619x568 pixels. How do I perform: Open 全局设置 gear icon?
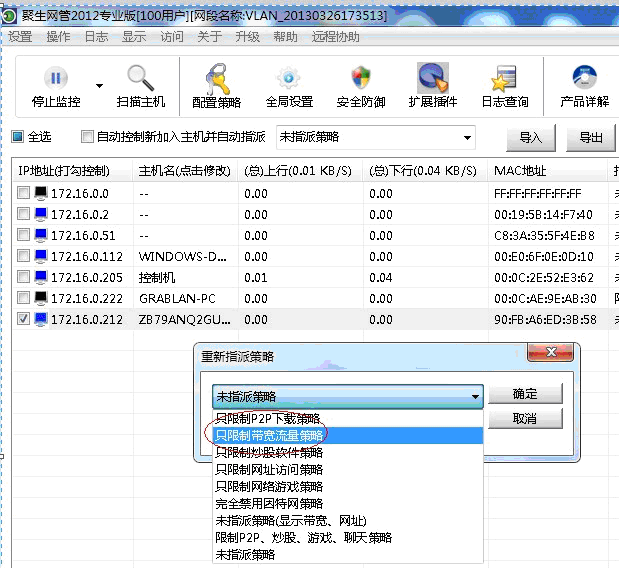(x=289, y=79)
